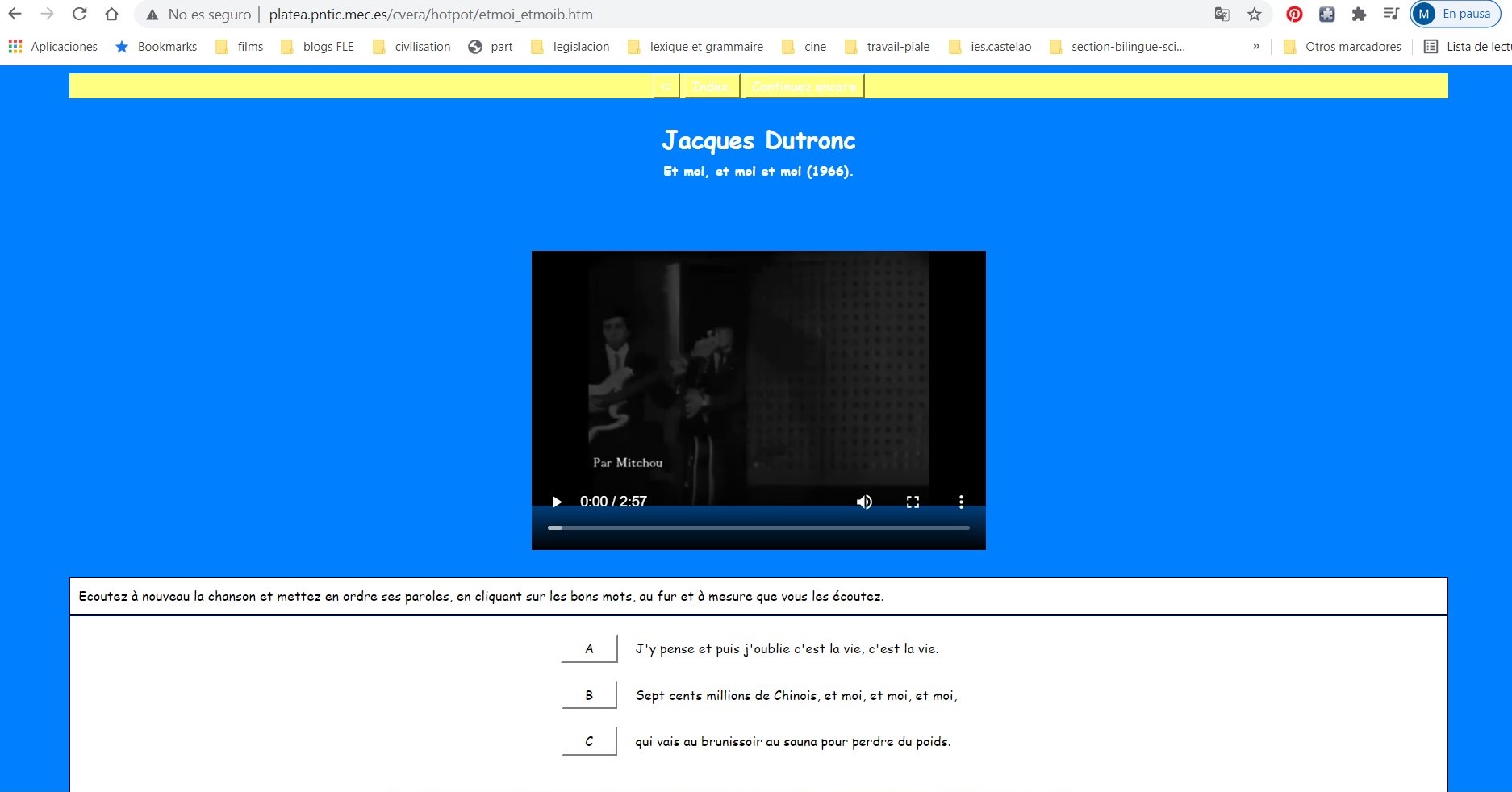Click the address bar URL

coord(431,15)
